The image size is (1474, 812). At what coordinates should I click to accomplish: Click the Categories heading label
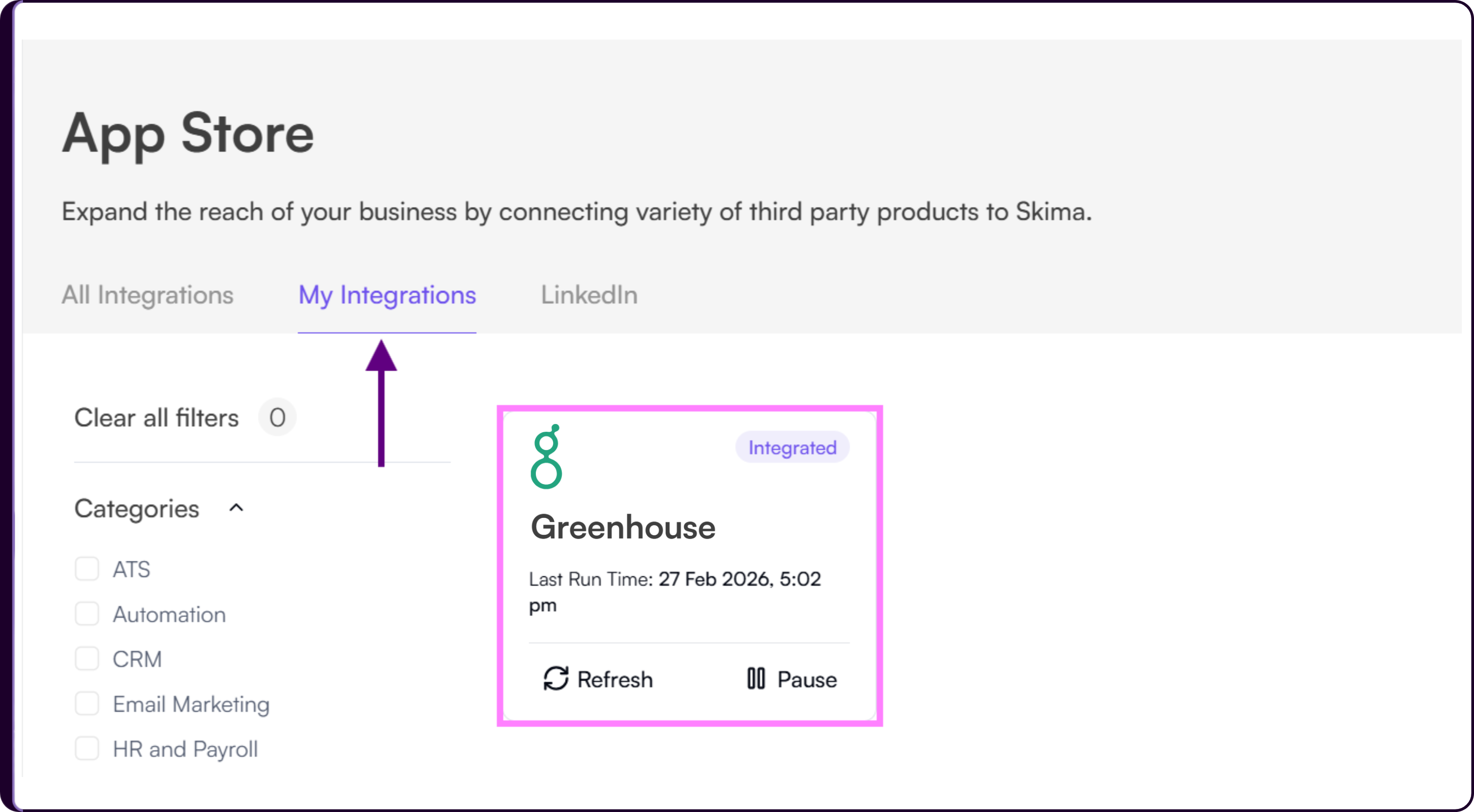[x=137, y=509]
